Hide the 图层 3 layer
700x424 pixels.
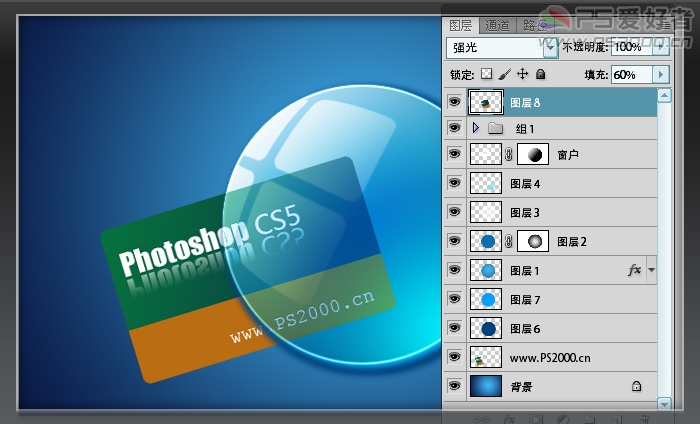(454, 212)
